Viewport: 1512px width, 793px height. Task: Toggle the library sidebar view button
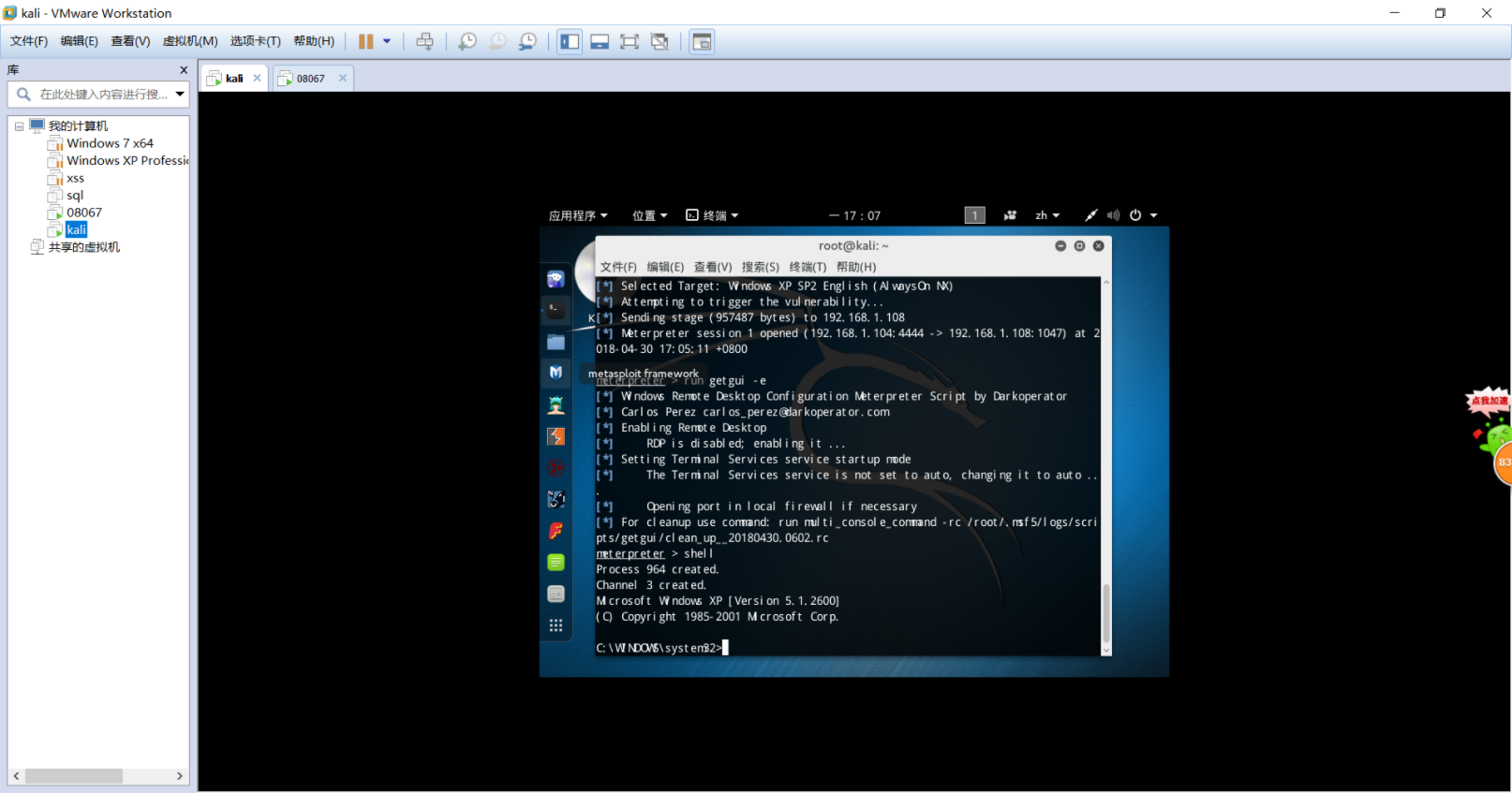[x=570, y=41]
